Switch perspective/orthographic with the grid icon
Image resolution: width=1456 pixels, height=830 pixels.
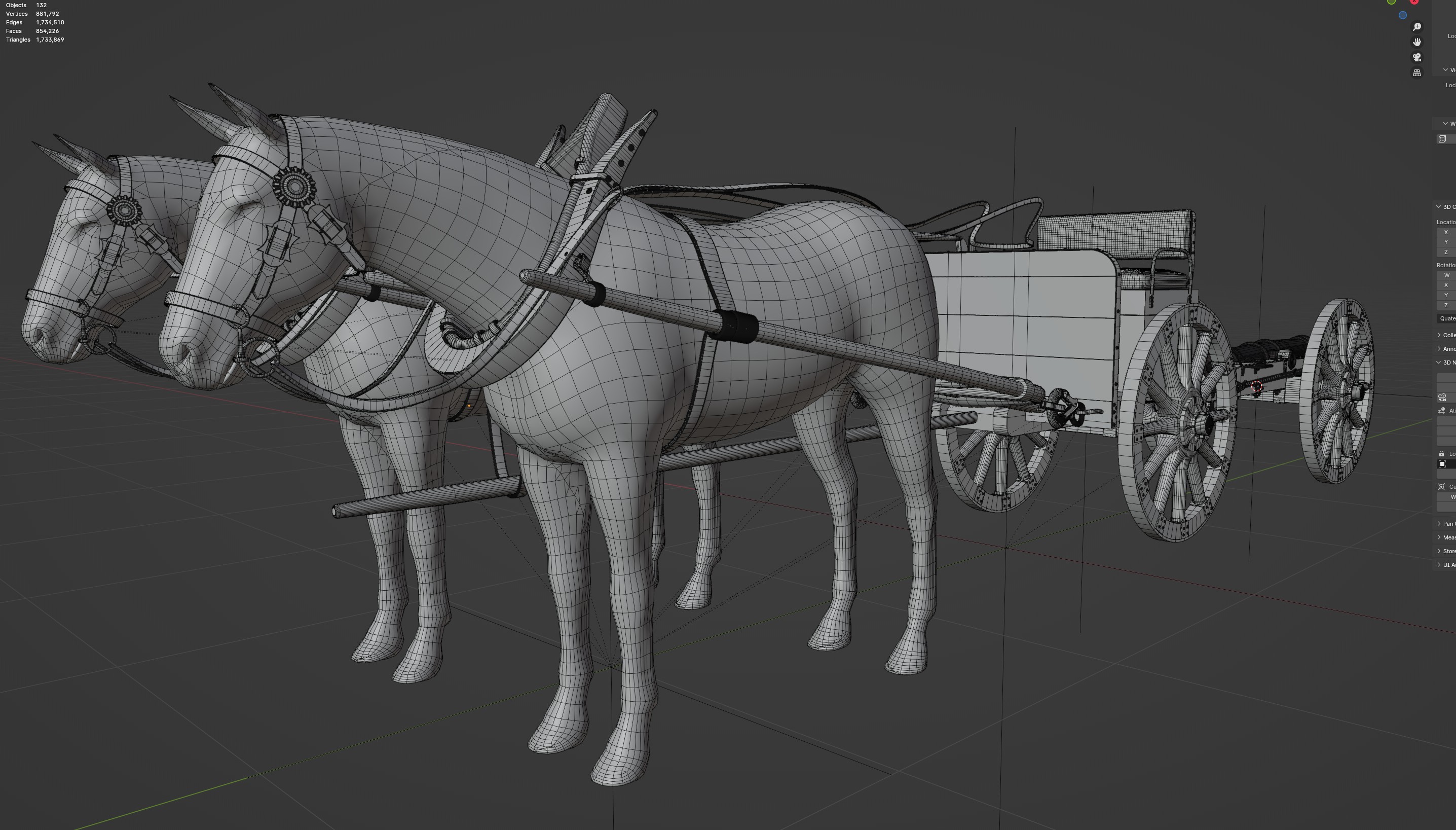1416,73
